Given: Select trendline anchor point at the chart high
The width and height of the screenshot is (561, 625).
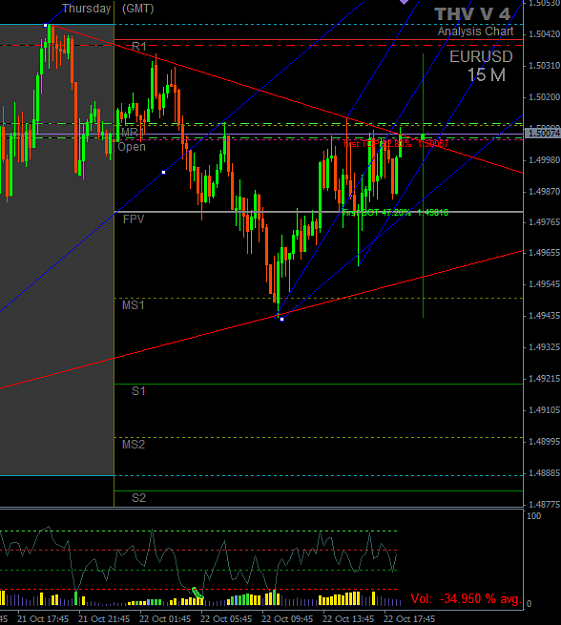Looking at the screenshot, I should click(x=45, y=26).
